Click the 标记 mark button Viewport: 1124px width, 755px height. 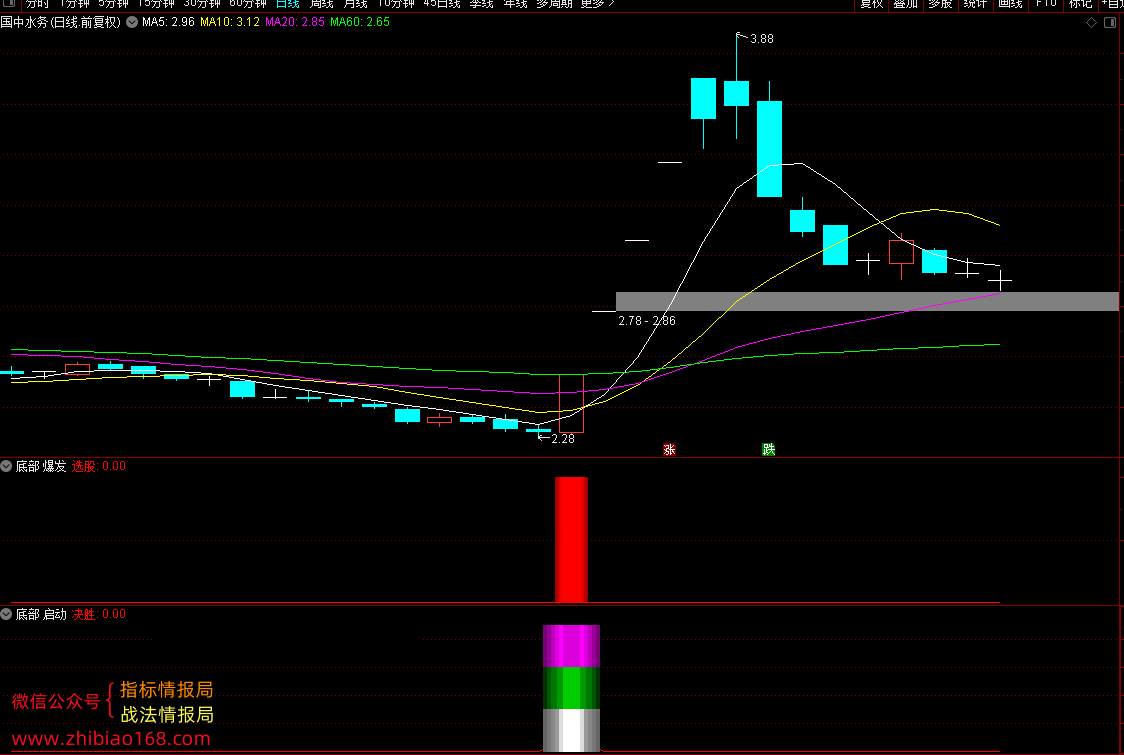click(x=1080, y=4)
